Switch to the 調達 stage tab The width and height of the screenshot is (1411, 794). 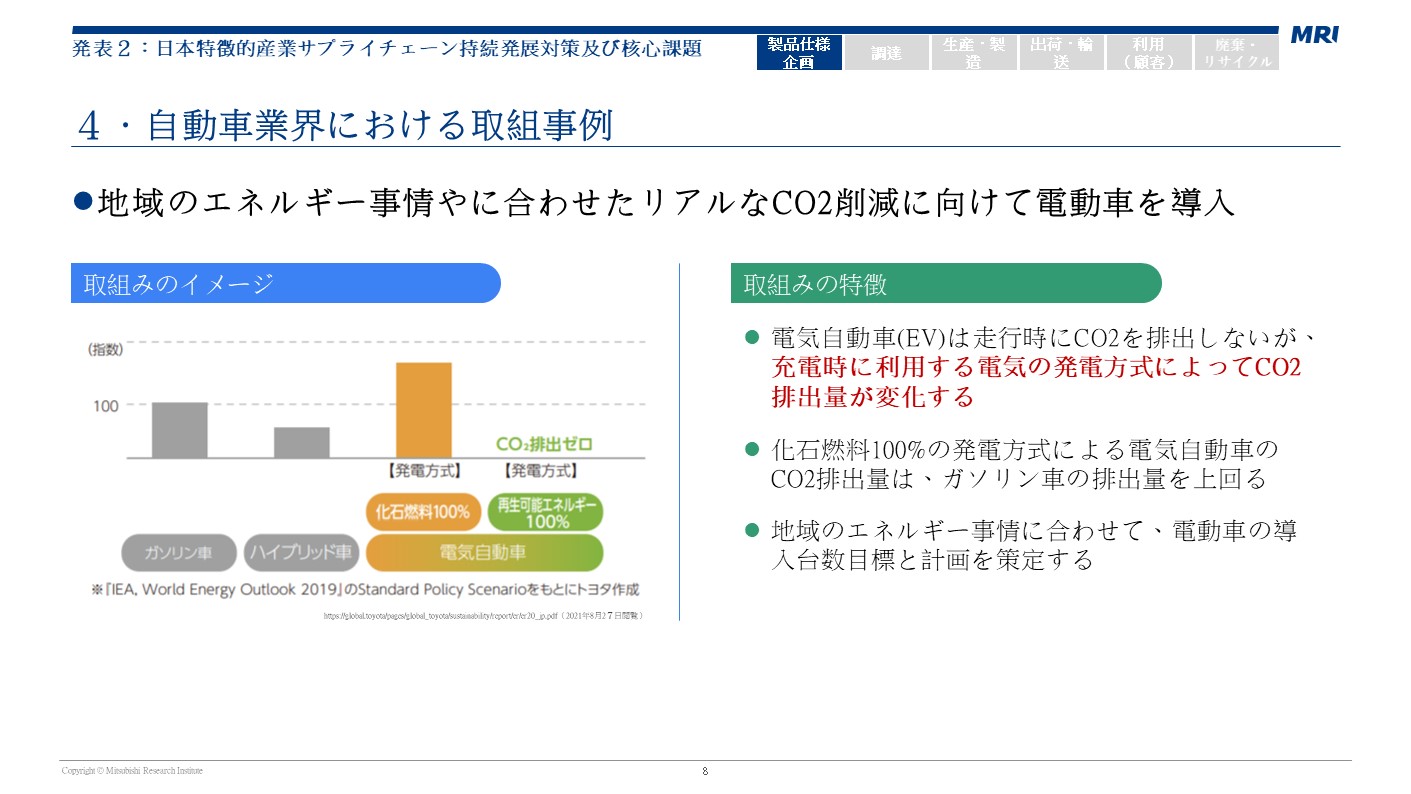click(x=886, y=53)
